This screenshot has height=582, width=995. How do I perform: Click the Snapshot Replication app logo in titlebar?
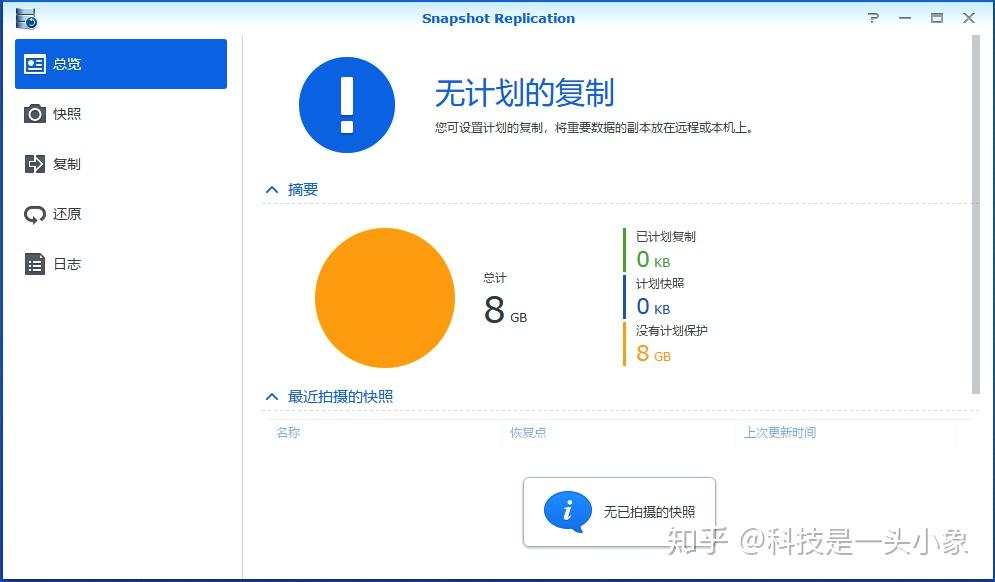(25, 17)
